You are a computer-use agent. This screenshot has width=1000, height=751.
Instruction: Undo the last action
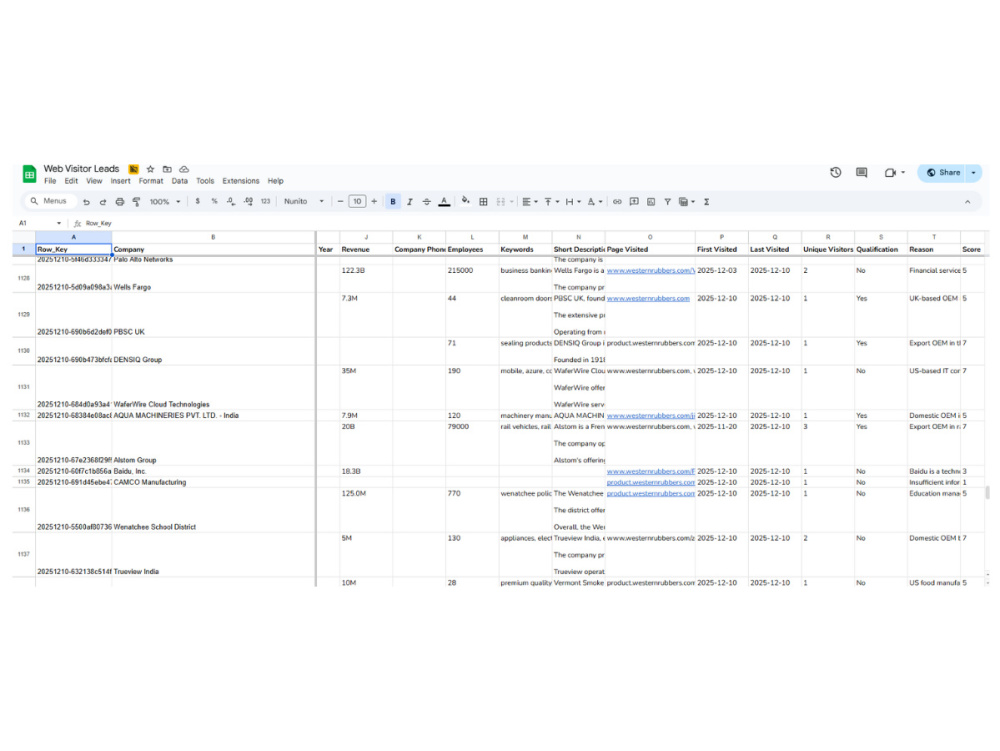(86, 201)
